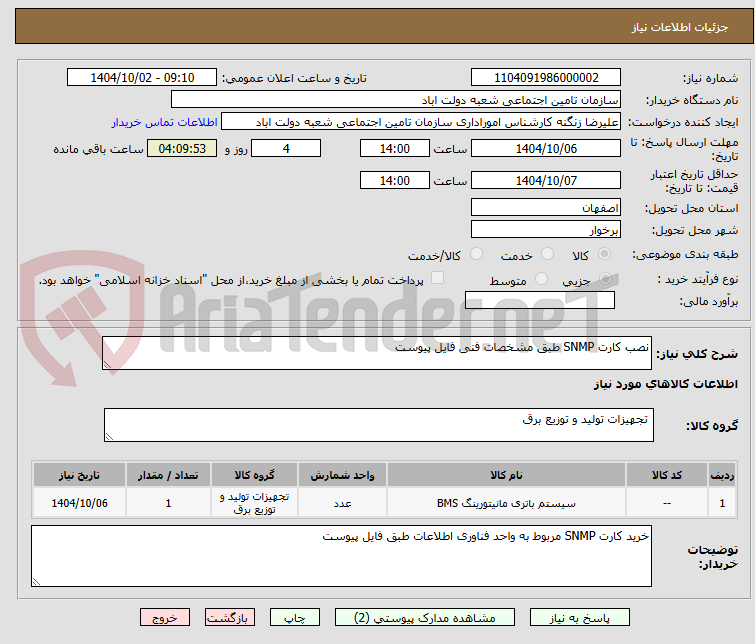Select the خدمت radio button
This screenshot has height=644, width=755.
547,253
